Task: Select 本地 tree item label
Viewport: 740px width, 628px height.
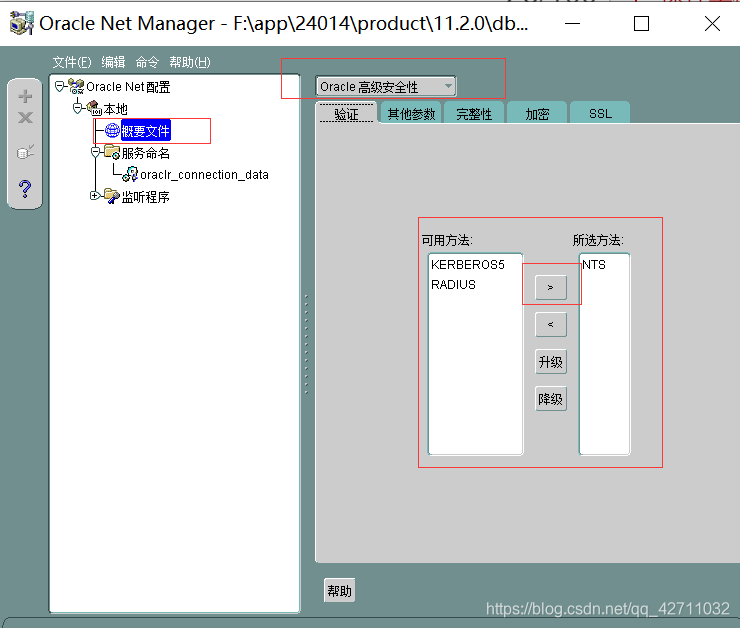Action: (x=116, y=109)
